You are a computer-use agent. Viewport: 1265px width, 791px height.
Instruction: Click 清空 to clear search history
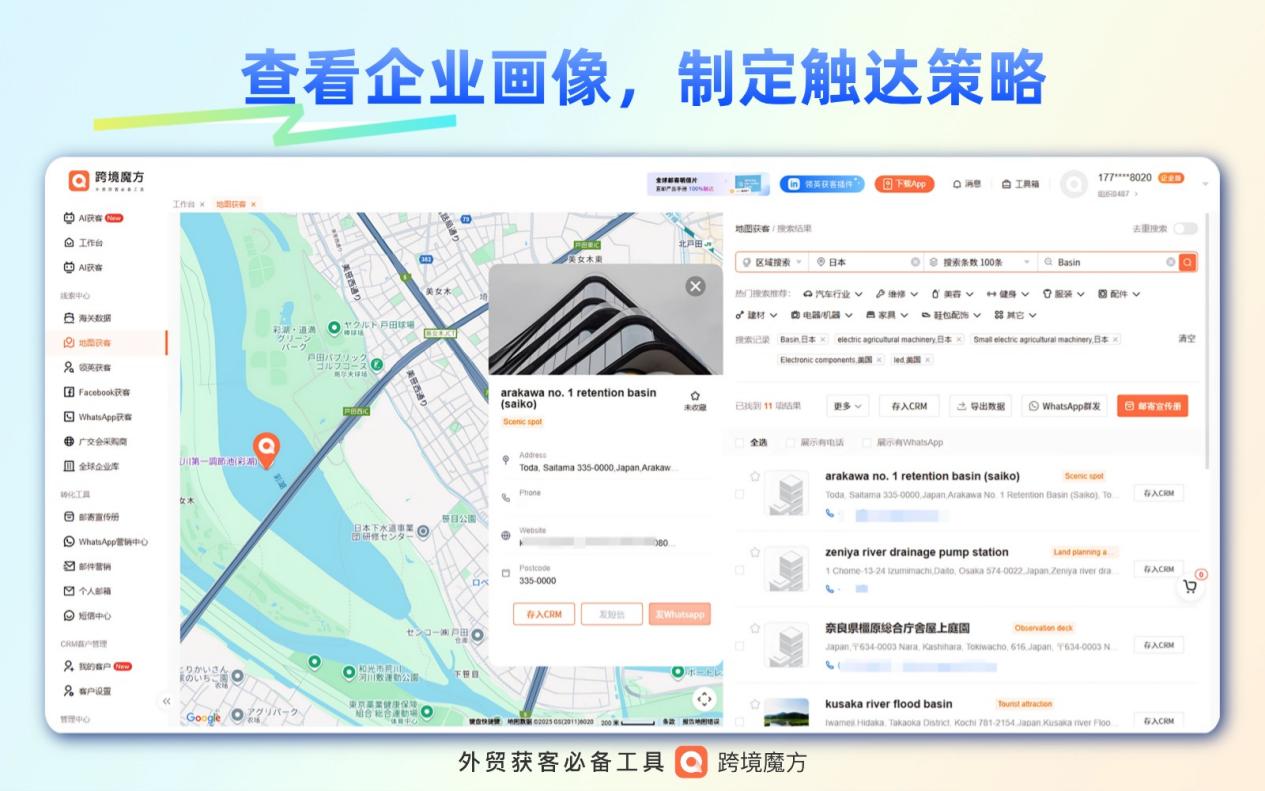1186,339
